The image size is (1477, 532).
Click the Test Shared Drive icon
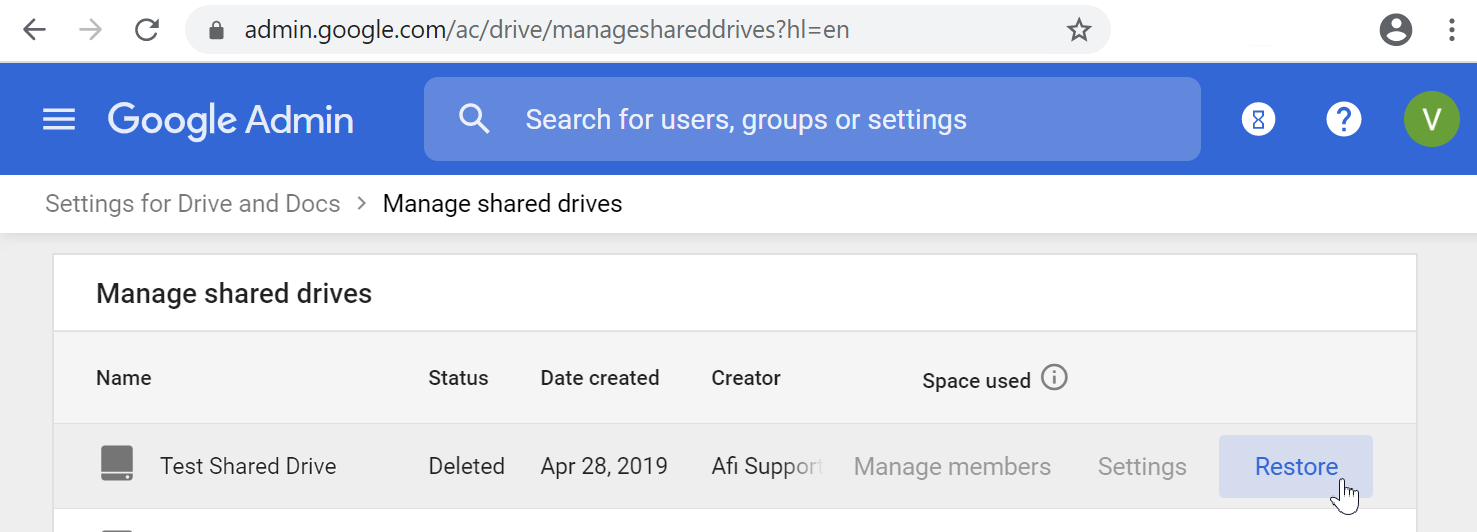pos(117,464)
